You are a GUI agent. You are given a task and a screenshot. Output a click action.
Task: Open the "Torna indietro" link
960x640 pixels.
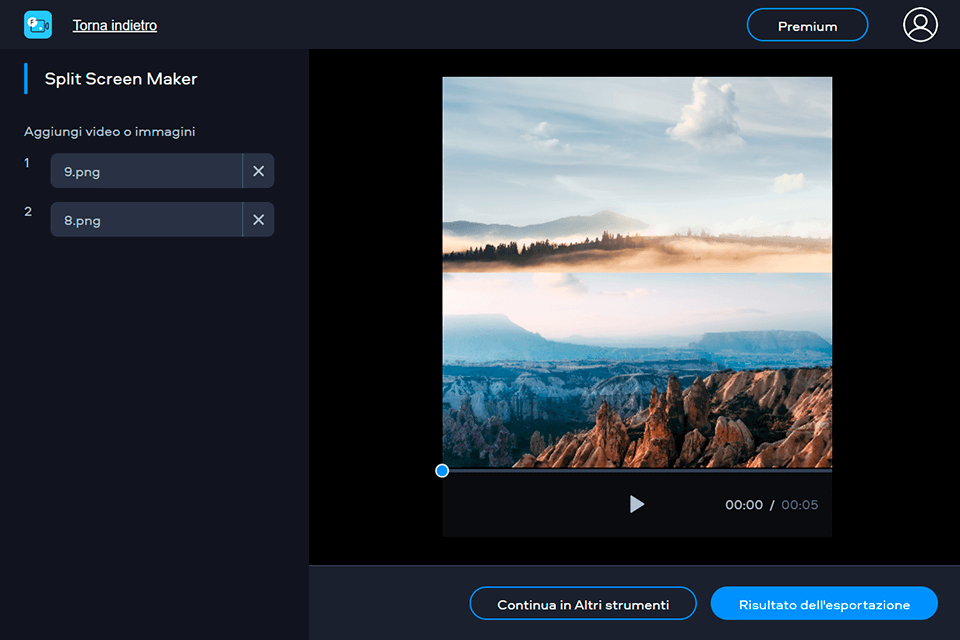point(114,24)
